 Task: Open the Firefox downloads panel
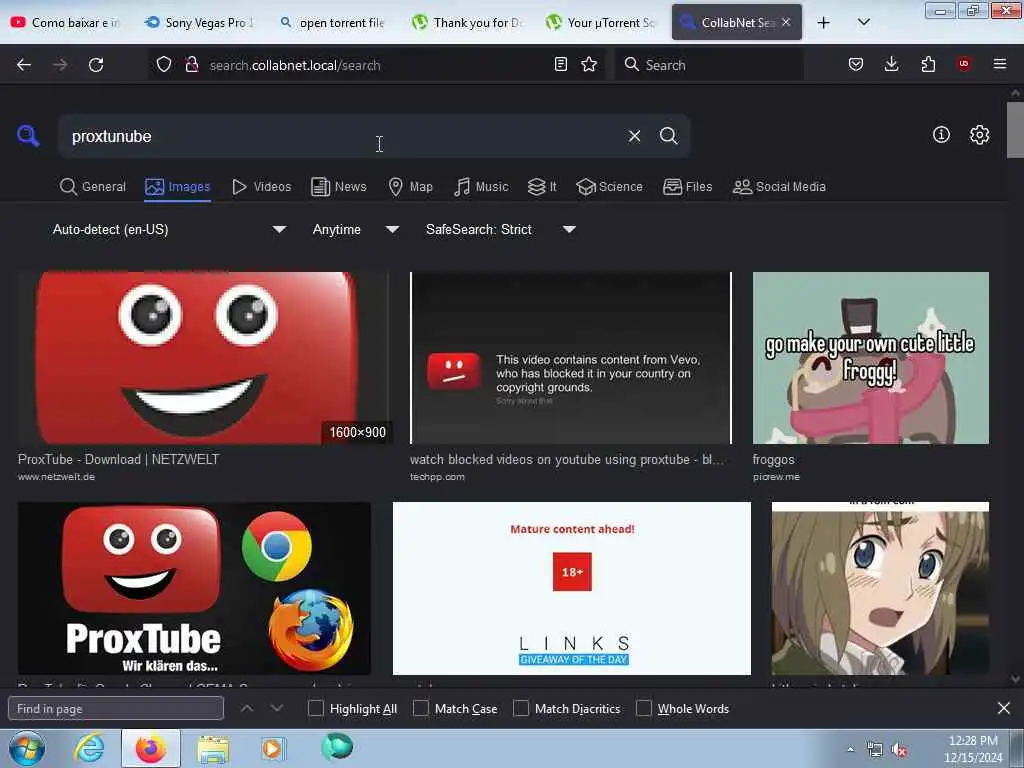click(891, 64)
